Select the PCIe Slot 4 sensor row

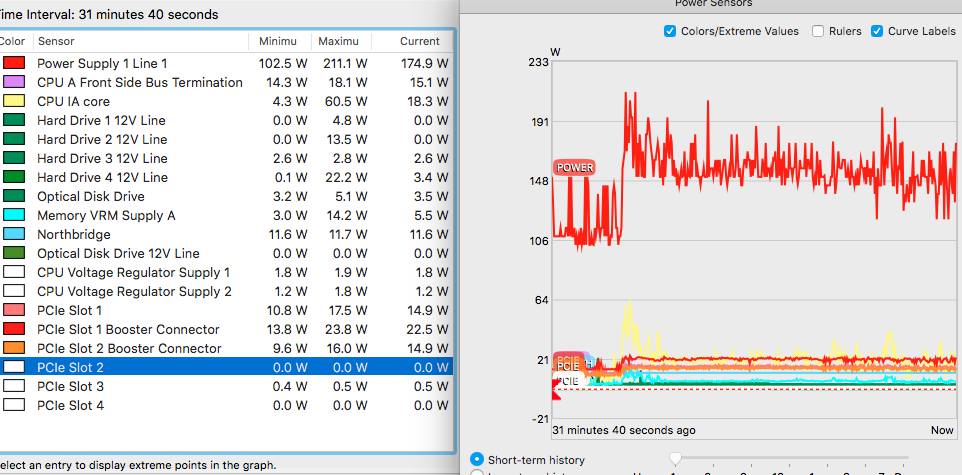(x=226, y=405)
